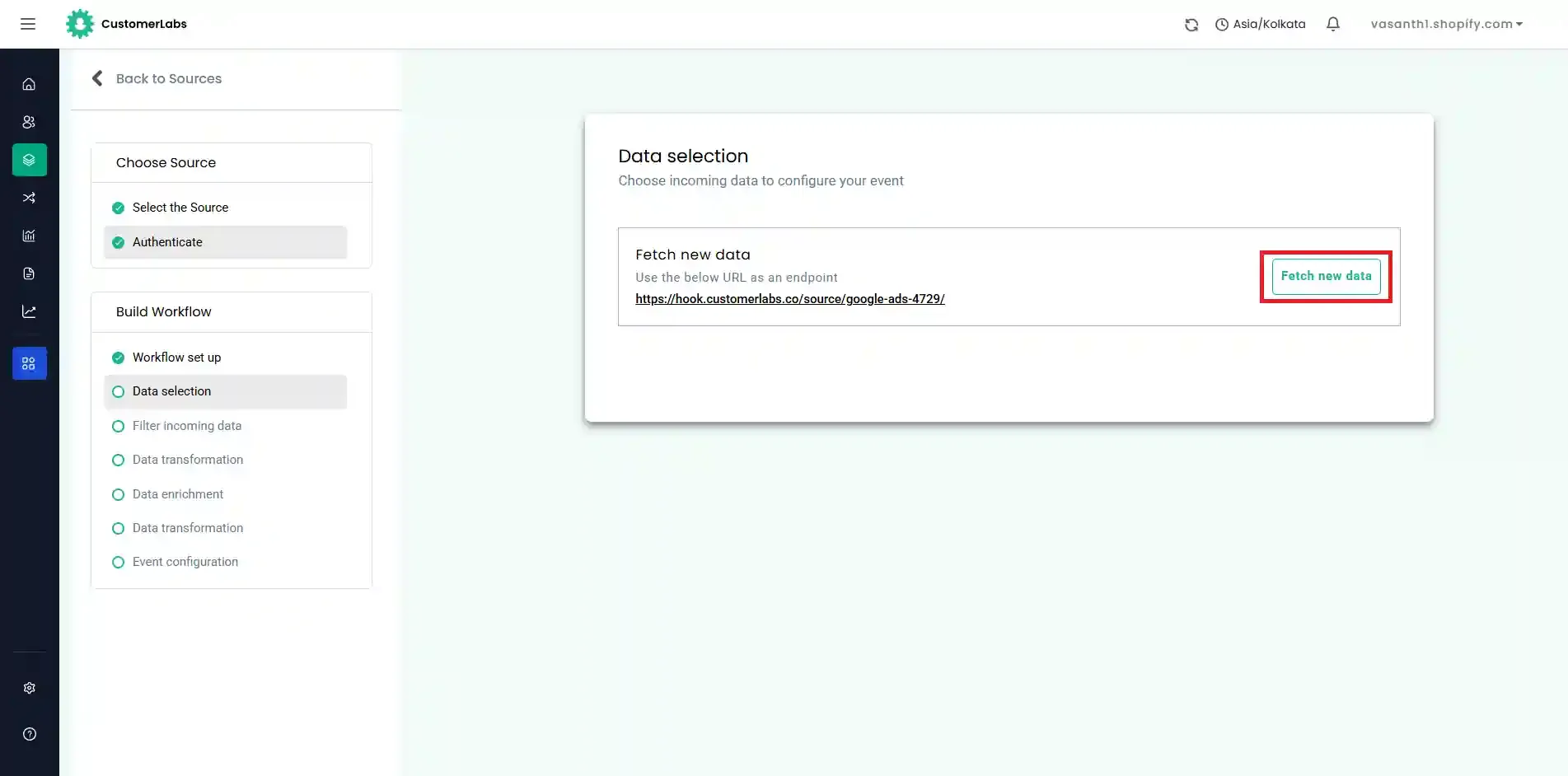1568x776 pixels.
Task: Open the hamburger menu
Action: point(28,24)
